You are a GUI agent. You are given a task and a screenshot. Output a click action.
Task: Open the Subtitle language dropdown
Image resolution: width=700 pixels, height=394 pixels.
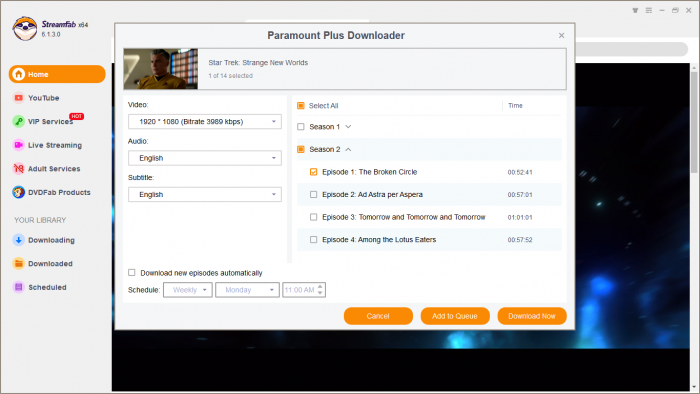[205, 195]
